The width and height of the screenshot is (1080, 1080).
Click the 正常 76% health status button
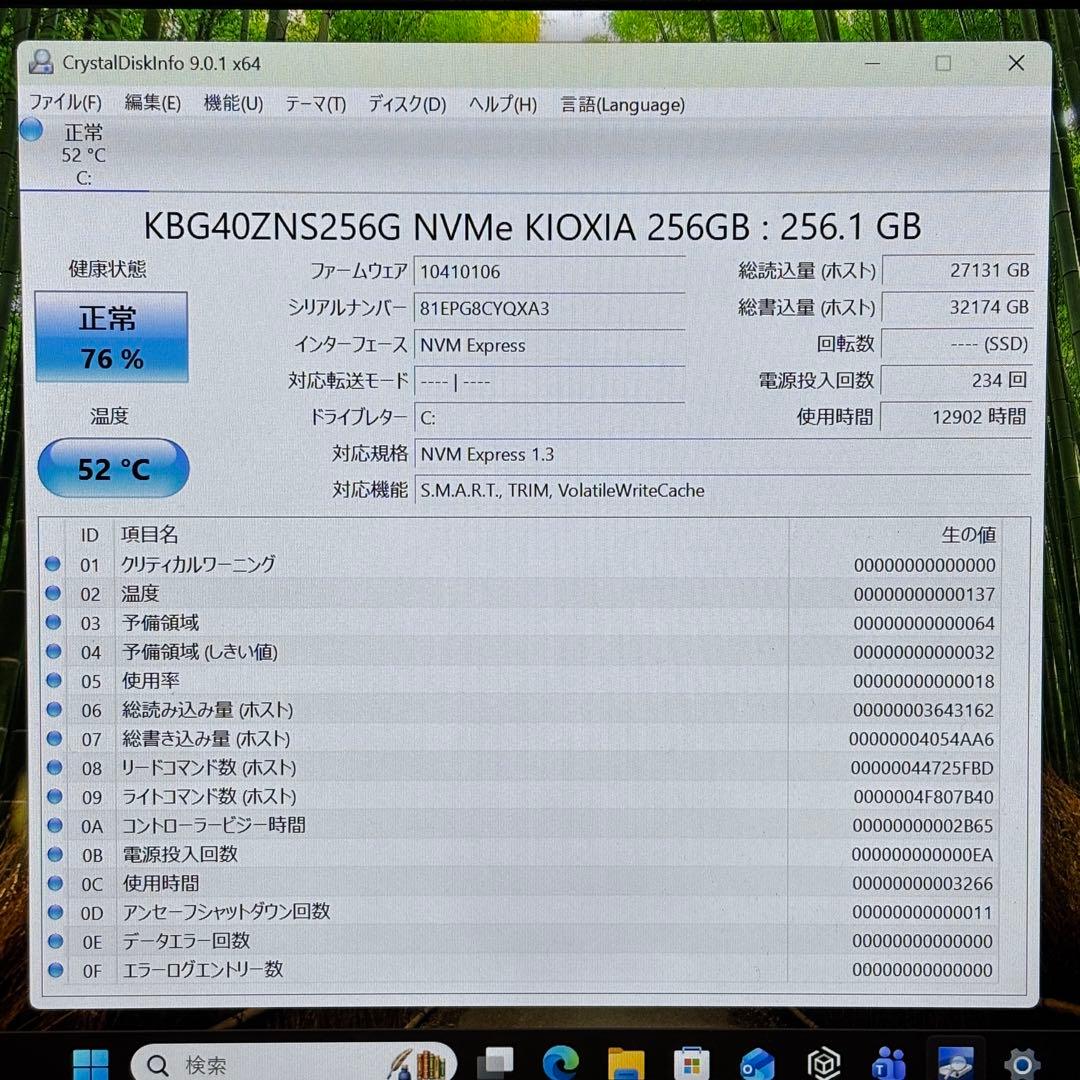(x=111, y=337)
